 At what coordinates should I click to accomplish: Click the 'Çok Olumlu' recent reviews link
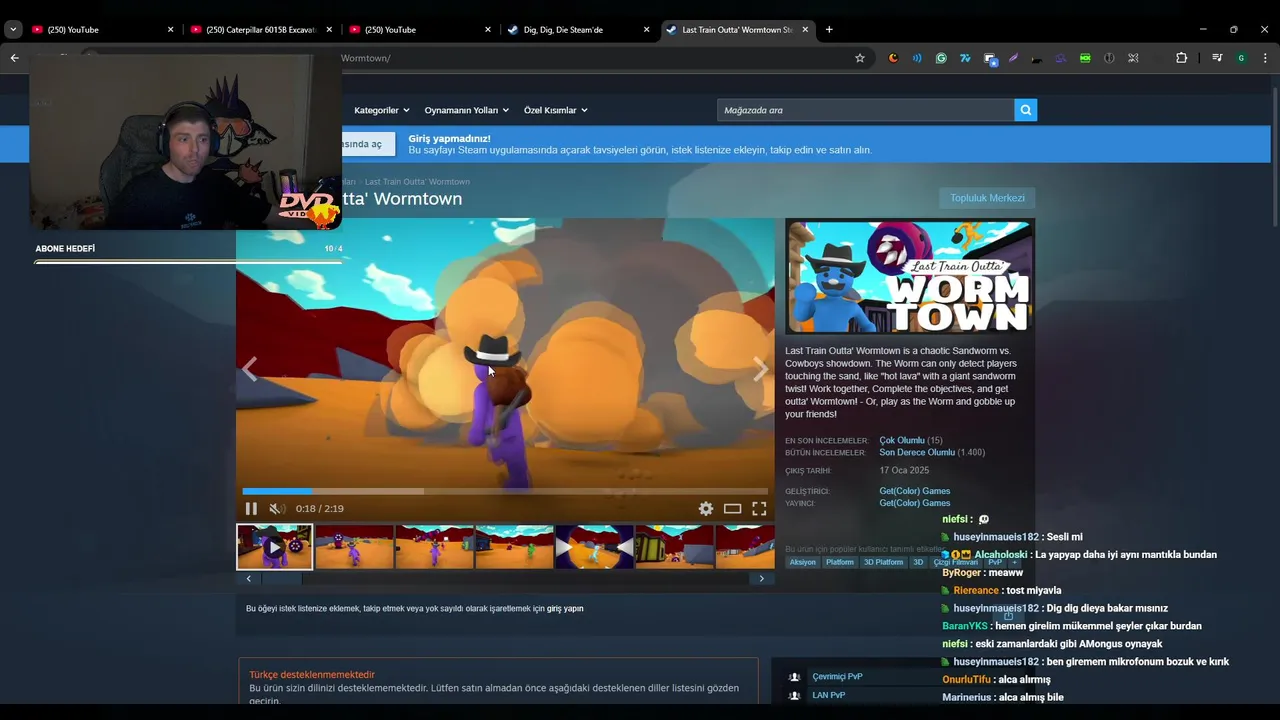(x=902, y=440)
